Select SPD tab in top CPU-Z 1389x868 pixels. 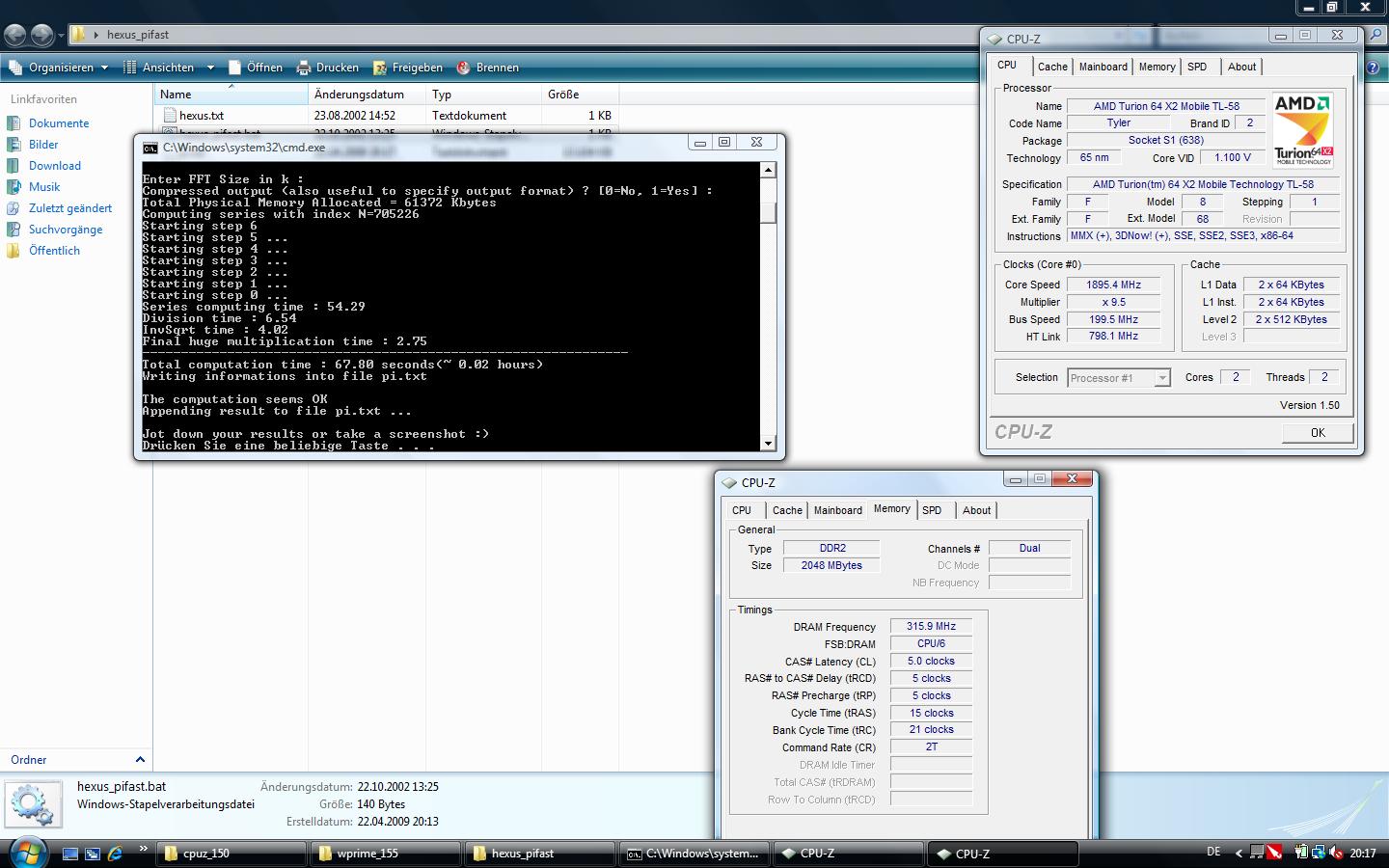(1197, 67)
